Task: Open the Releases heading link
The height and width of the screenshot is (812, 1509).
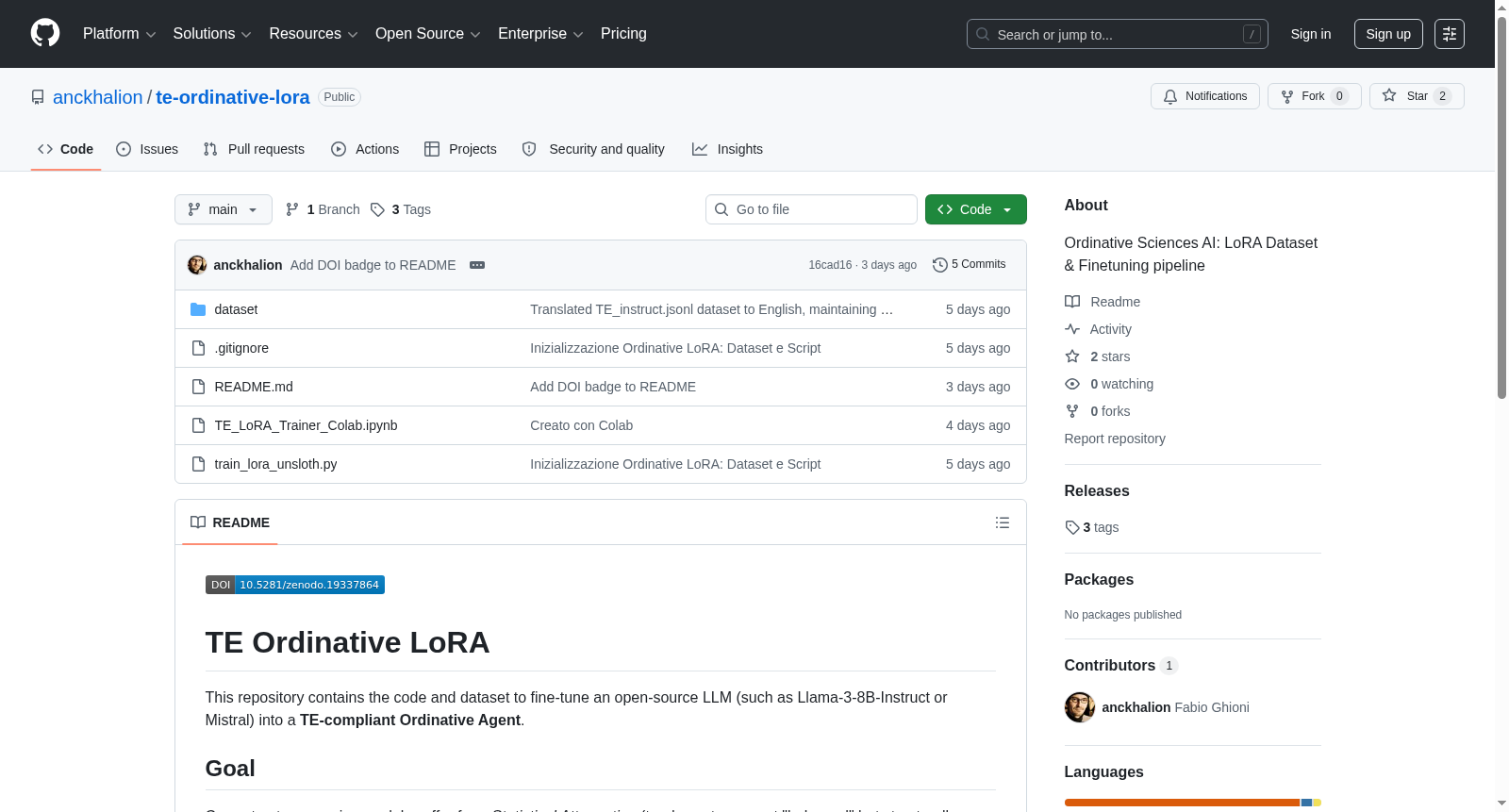Action: 1097,490
